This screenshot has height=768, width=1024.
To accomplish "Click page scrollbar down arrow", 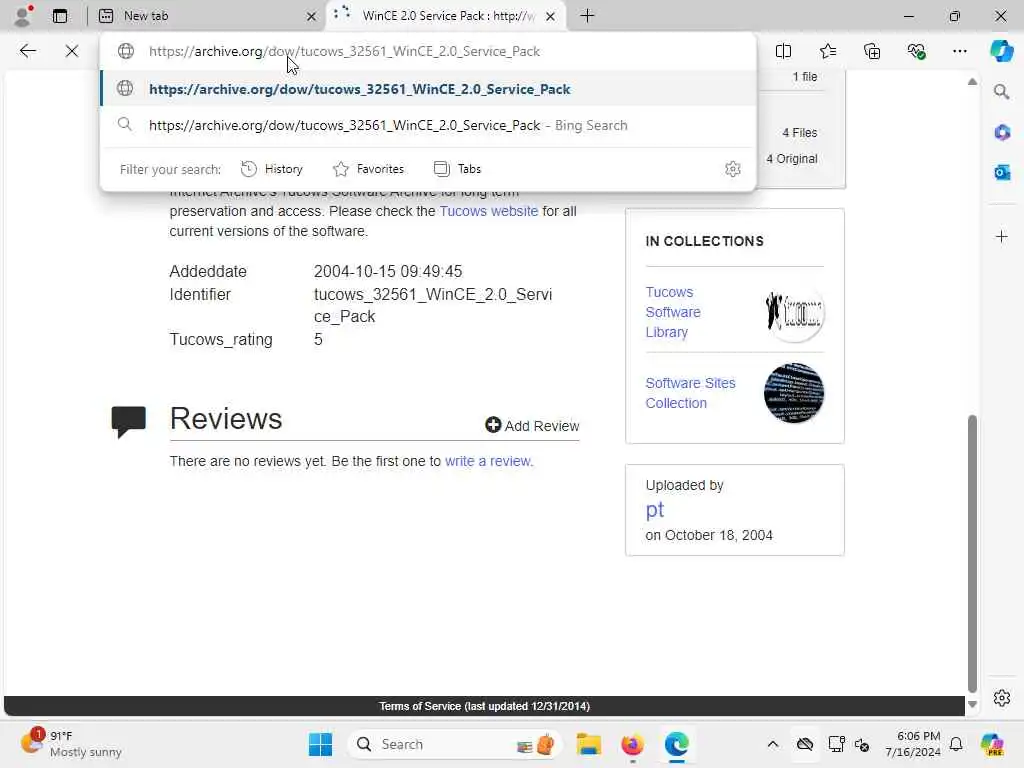I will pos(972,705).
